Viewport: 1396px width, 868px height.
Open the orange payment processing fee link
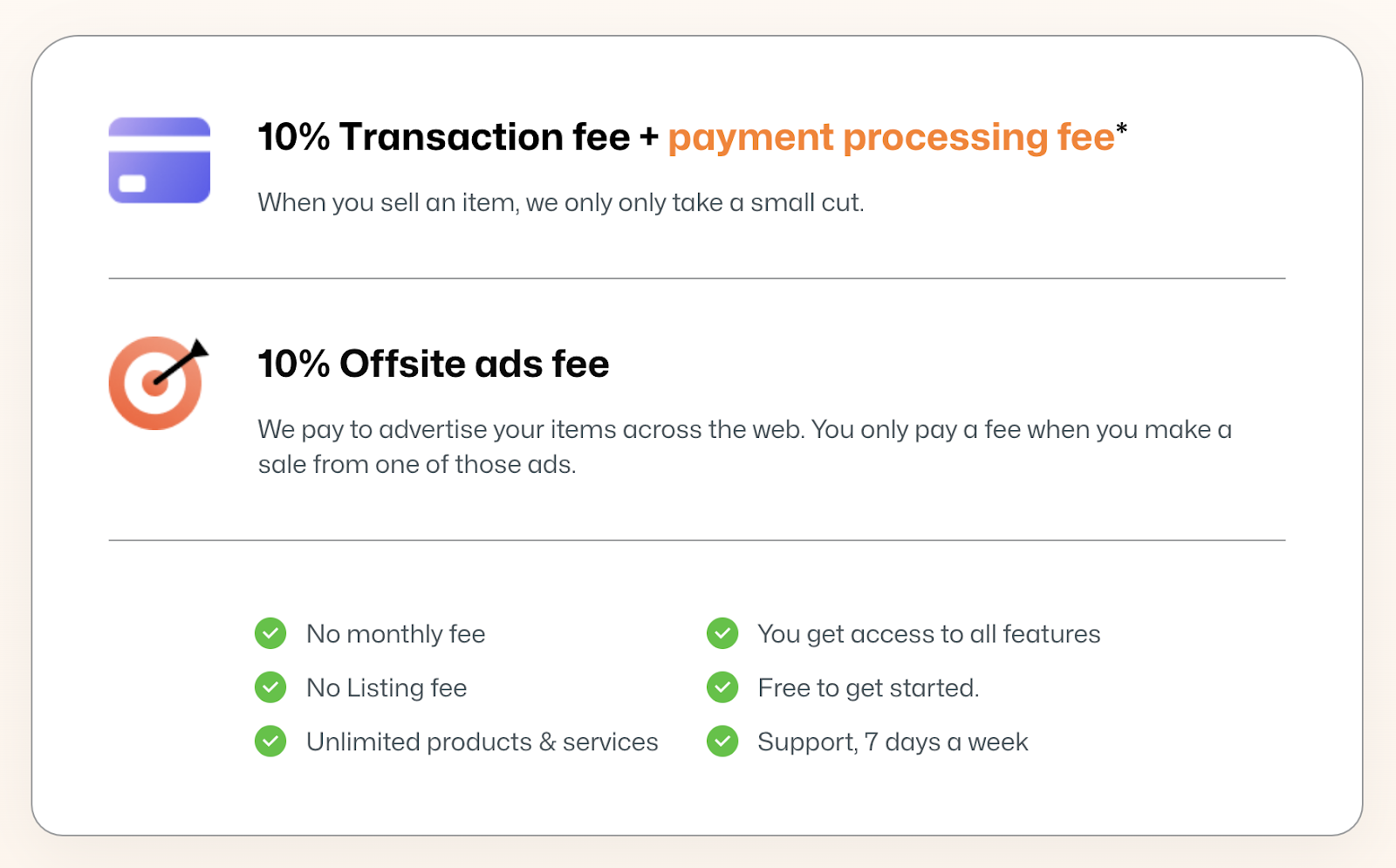[891, 138]
